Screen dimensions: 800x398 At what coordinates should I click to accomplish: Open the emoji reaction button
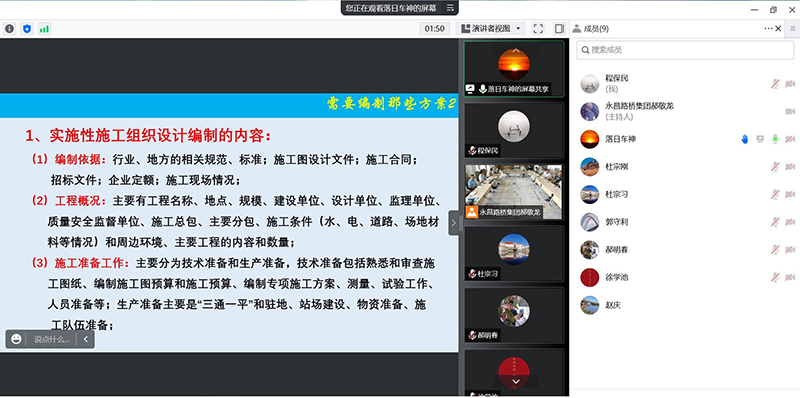click(x=16, y=339)
